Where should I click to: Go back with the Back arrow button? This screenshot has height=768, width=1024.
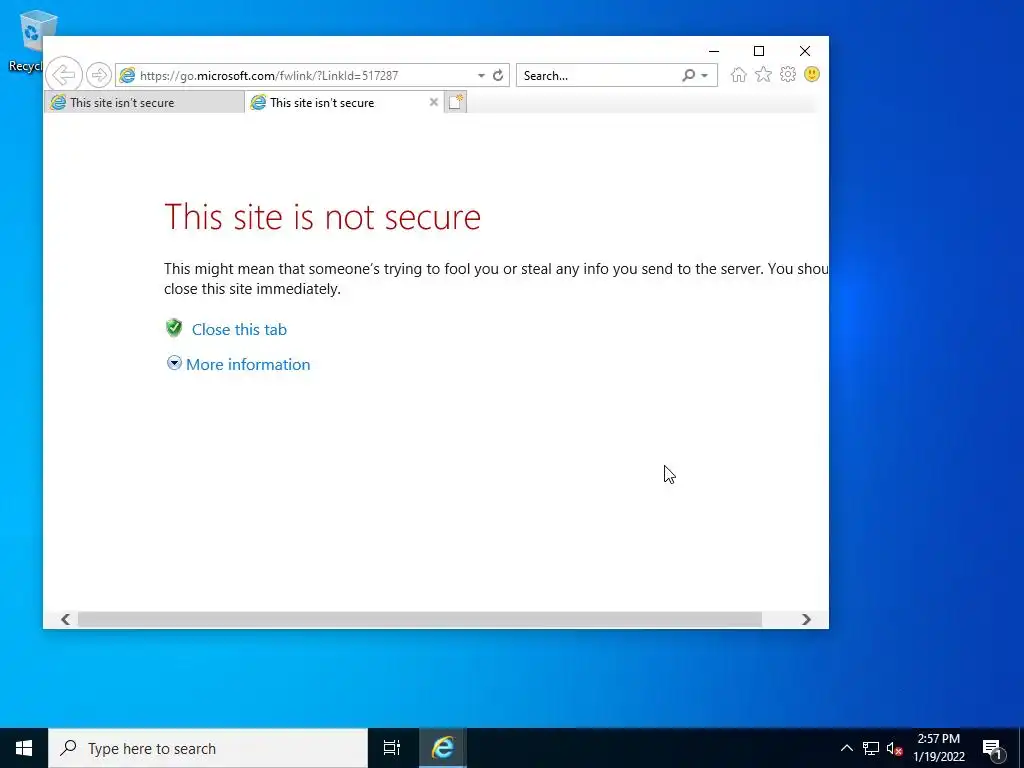click(64, 75)
